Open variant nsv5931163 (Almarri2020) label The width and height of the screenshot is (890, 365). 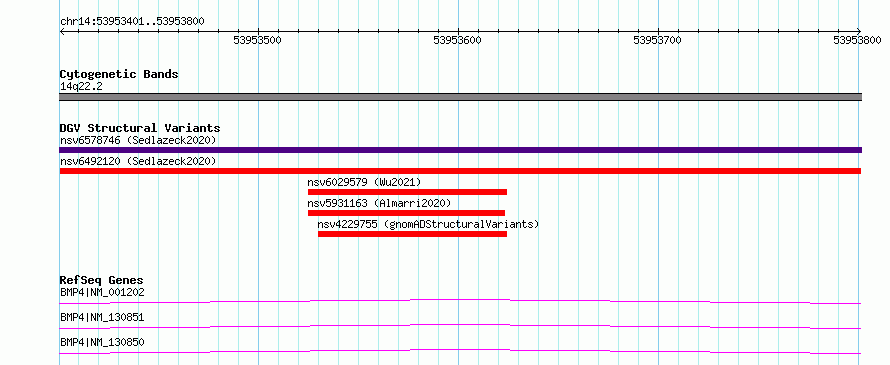point(379,203)
